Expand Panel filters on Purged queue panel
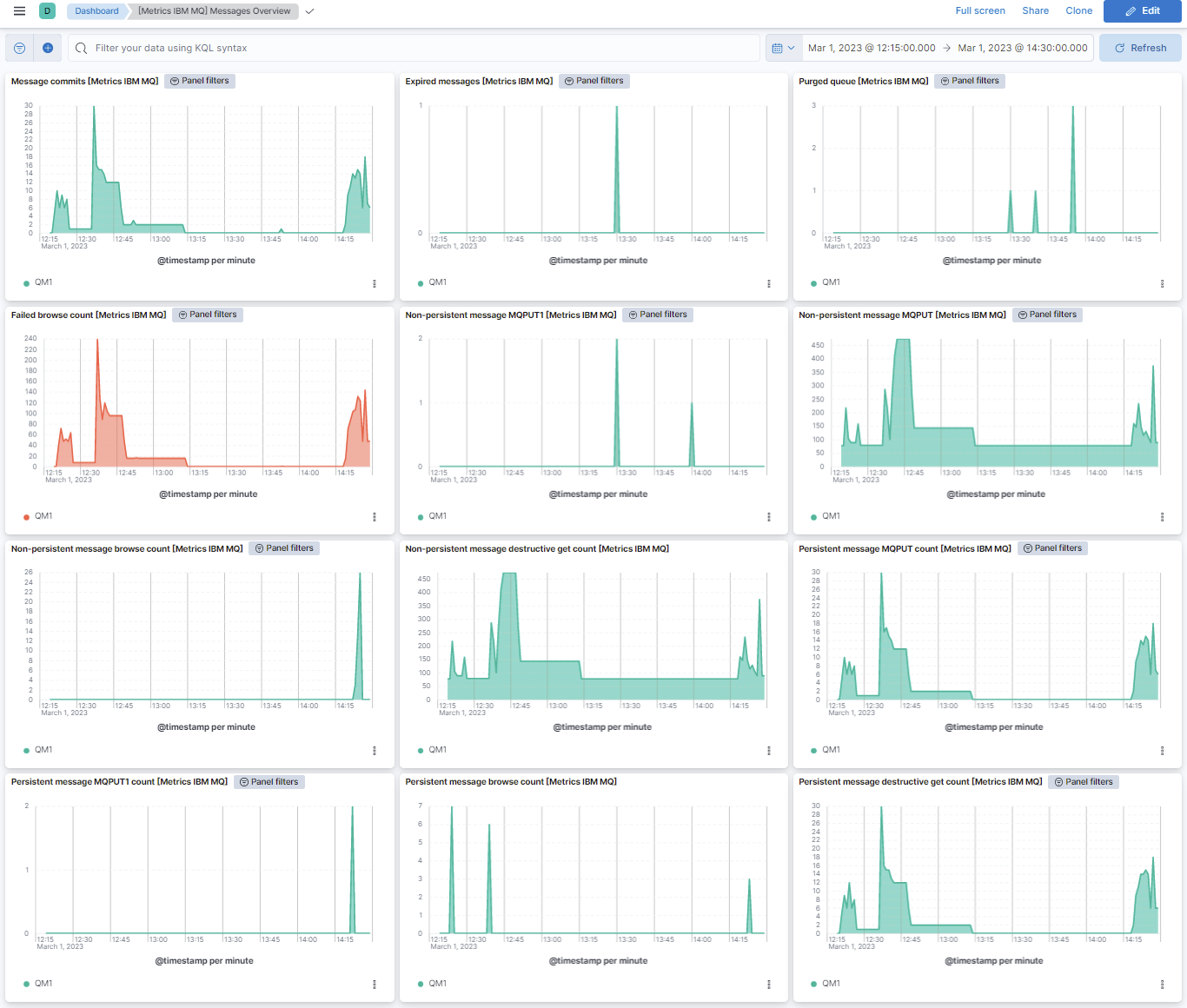This screenshot has height=1008, width=1187. [x=970, y=81]
